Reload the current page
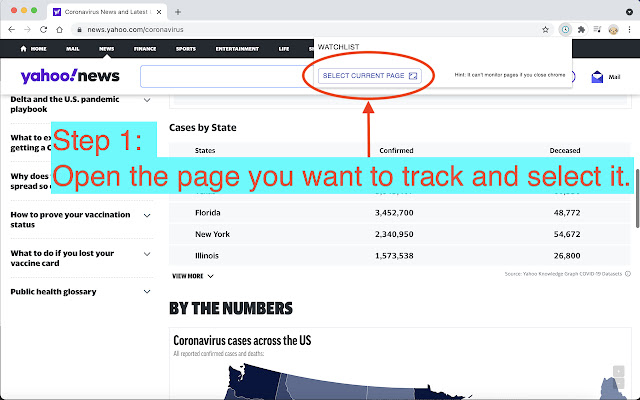The height and width of the screenshot is (400, 640). click(x=43, y=29)
